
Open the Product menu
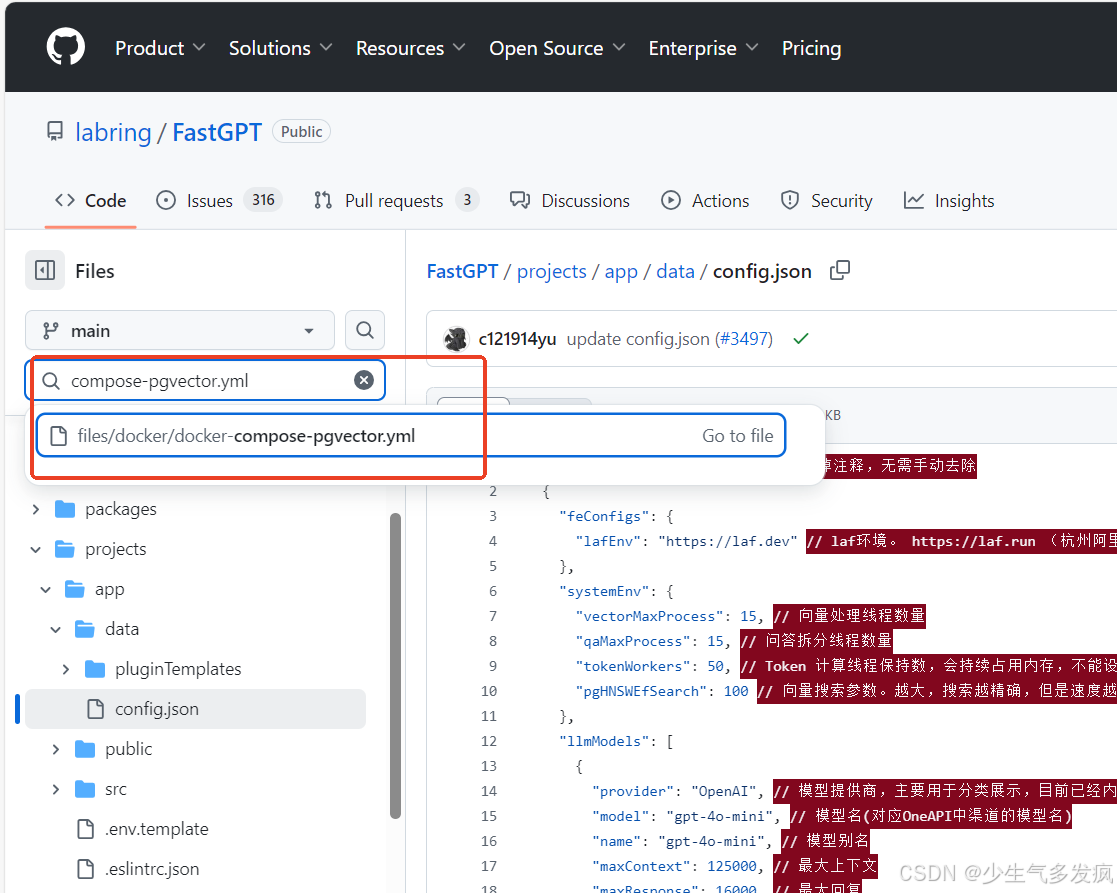[x=160, y=48]
